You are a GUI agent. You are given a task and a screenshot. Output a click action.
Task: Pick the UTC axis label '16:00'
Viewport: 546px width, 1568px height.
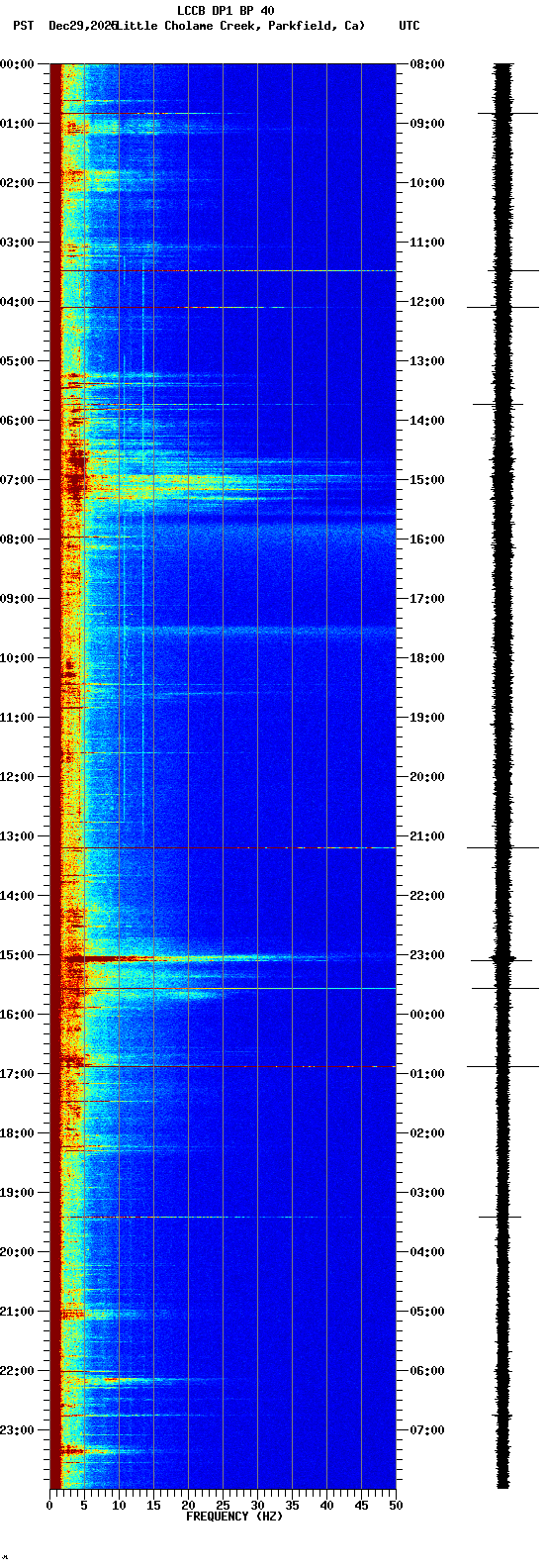pyautogui.click(x=427, y=539)
